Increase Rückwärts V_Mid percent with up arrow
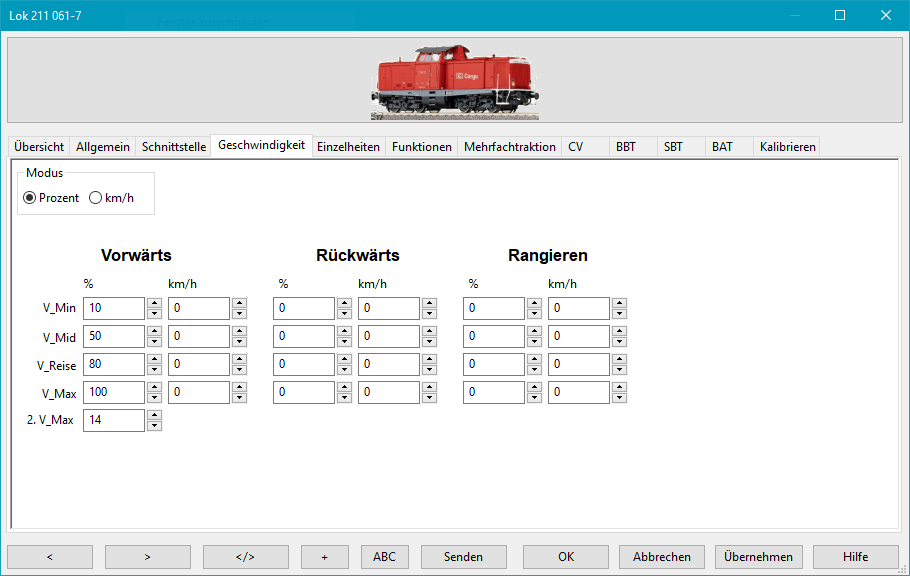Screen dimensions: 910x576 [344, 331]
